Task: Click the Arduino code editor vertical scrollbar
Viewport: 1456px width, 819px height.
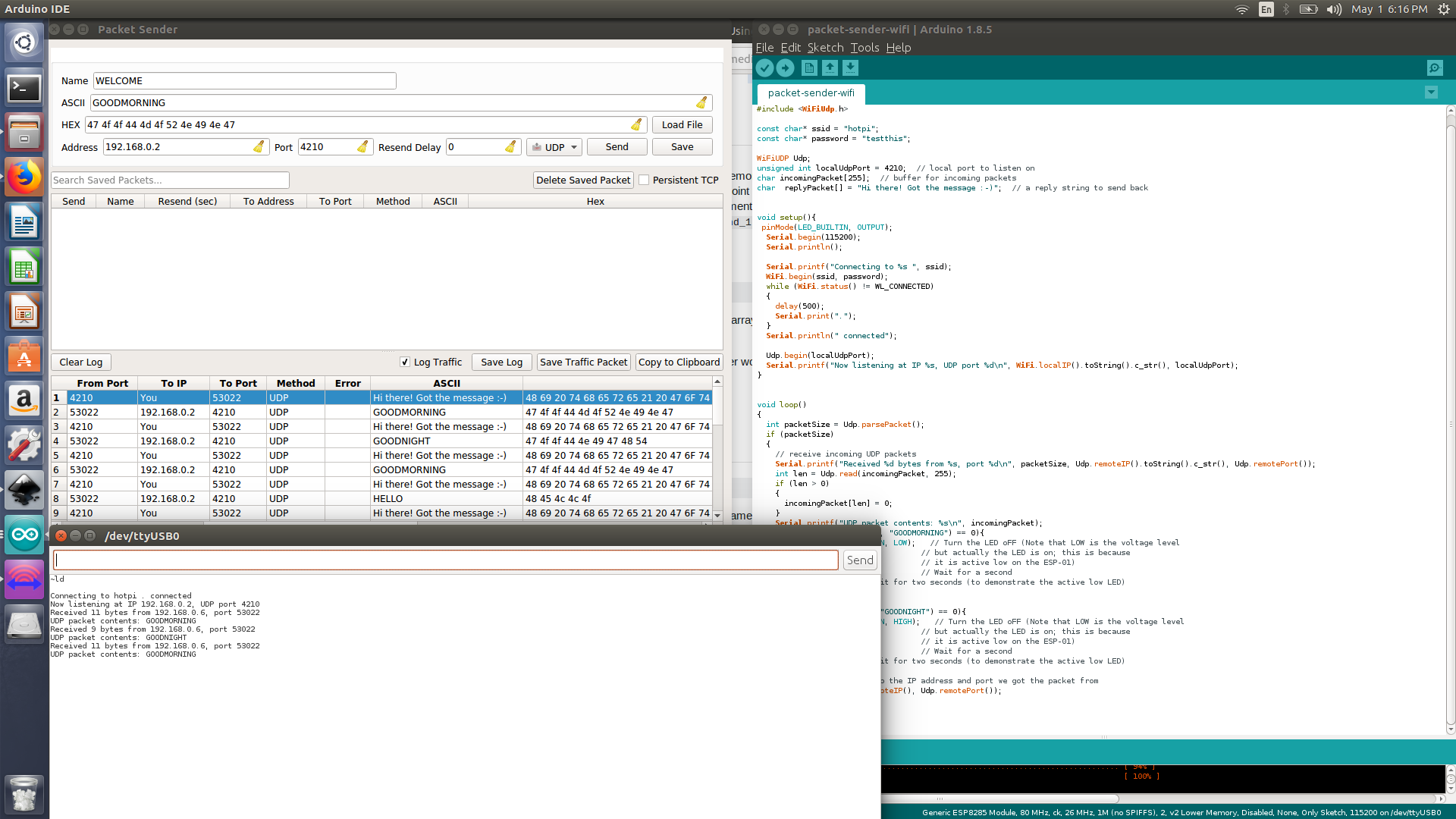Action: pyautogui.click(x=1450, y=421)
